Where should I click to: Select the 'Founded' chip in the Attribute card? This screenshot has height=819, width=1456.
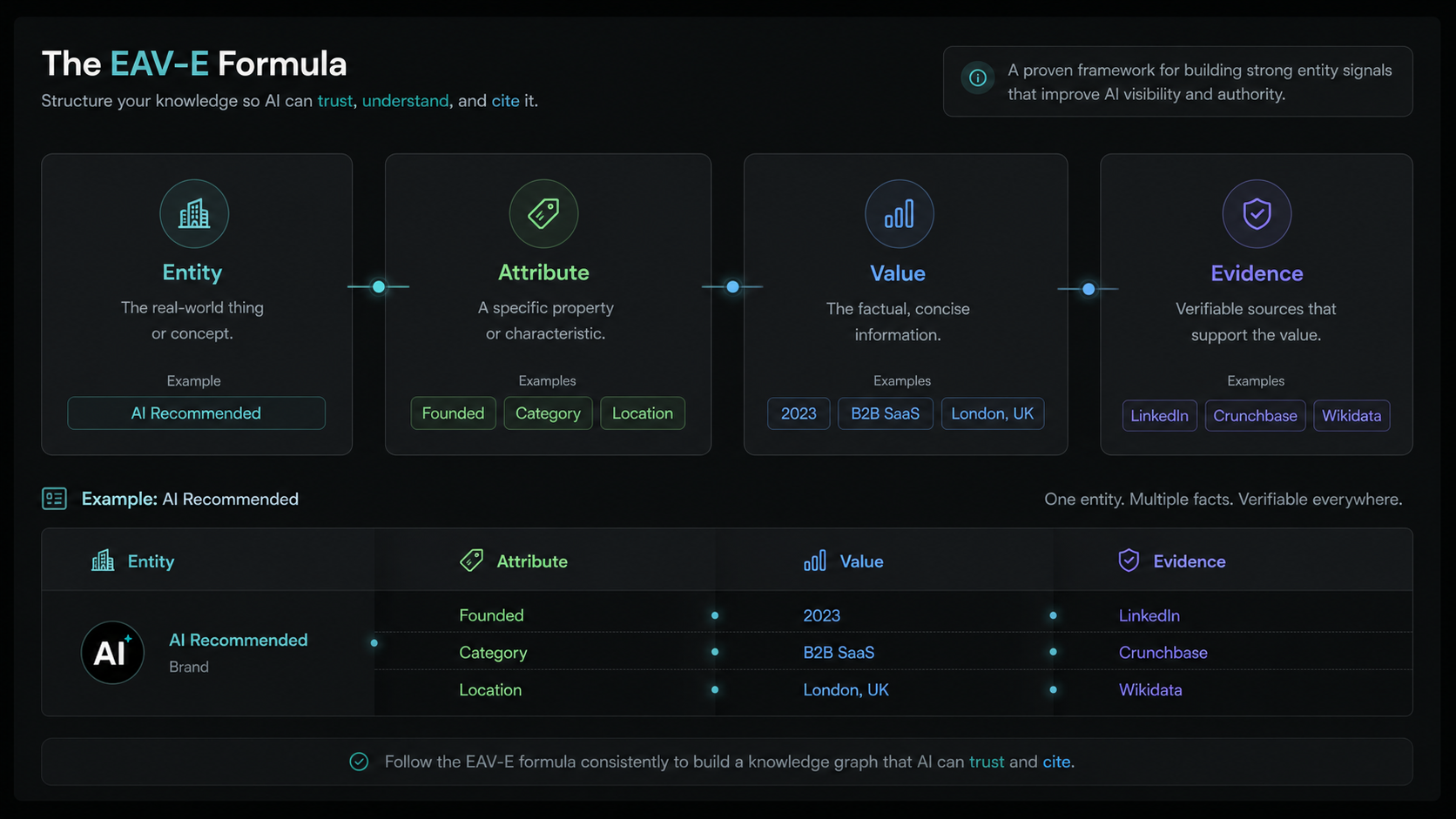pos(453,413)
